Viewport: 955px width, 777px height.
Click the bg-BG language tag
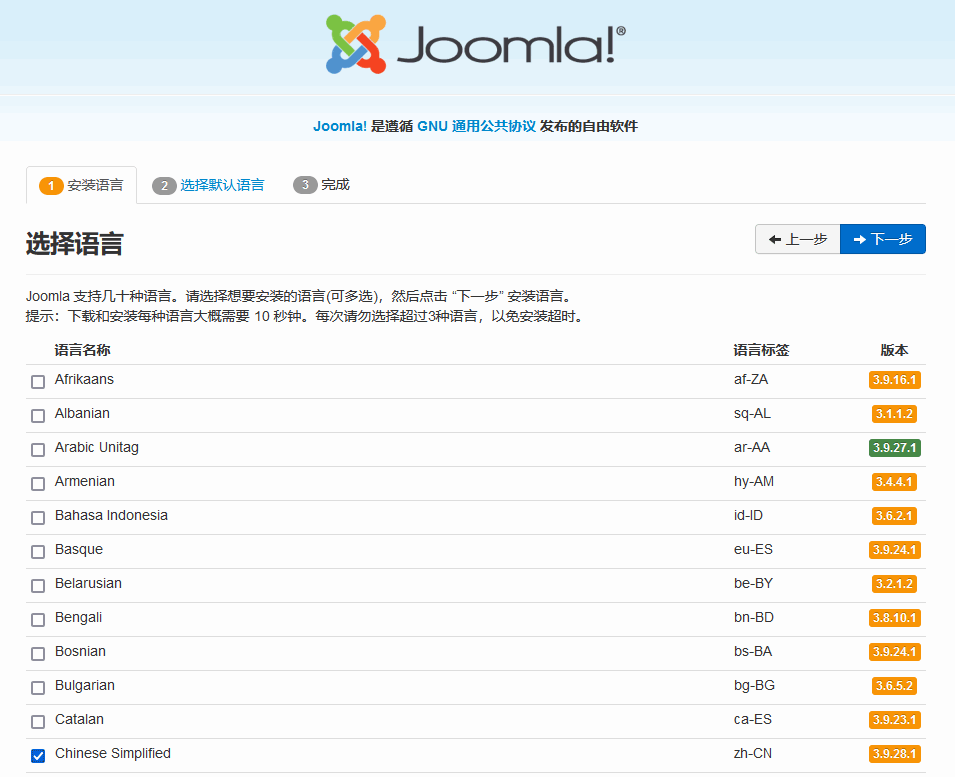tap(755, 686)
